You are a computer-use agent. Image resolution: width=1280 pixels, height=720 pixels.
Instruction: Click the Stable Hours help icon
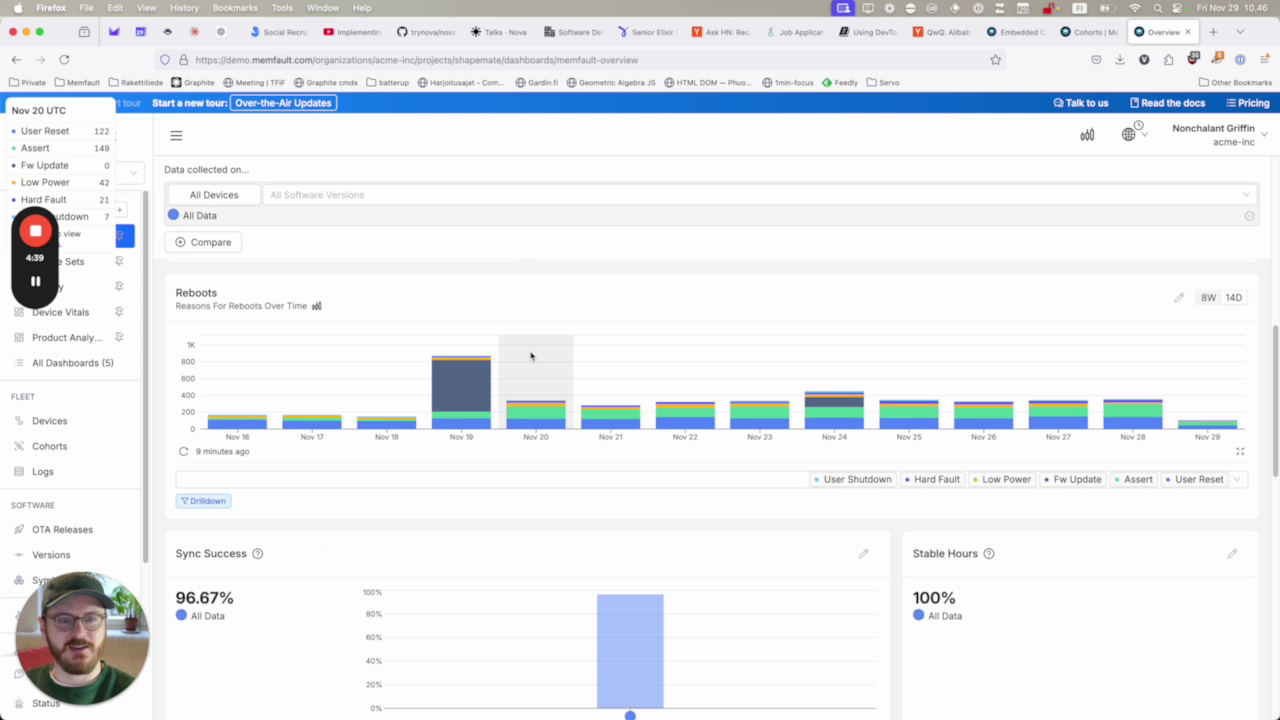coord(989,554)
